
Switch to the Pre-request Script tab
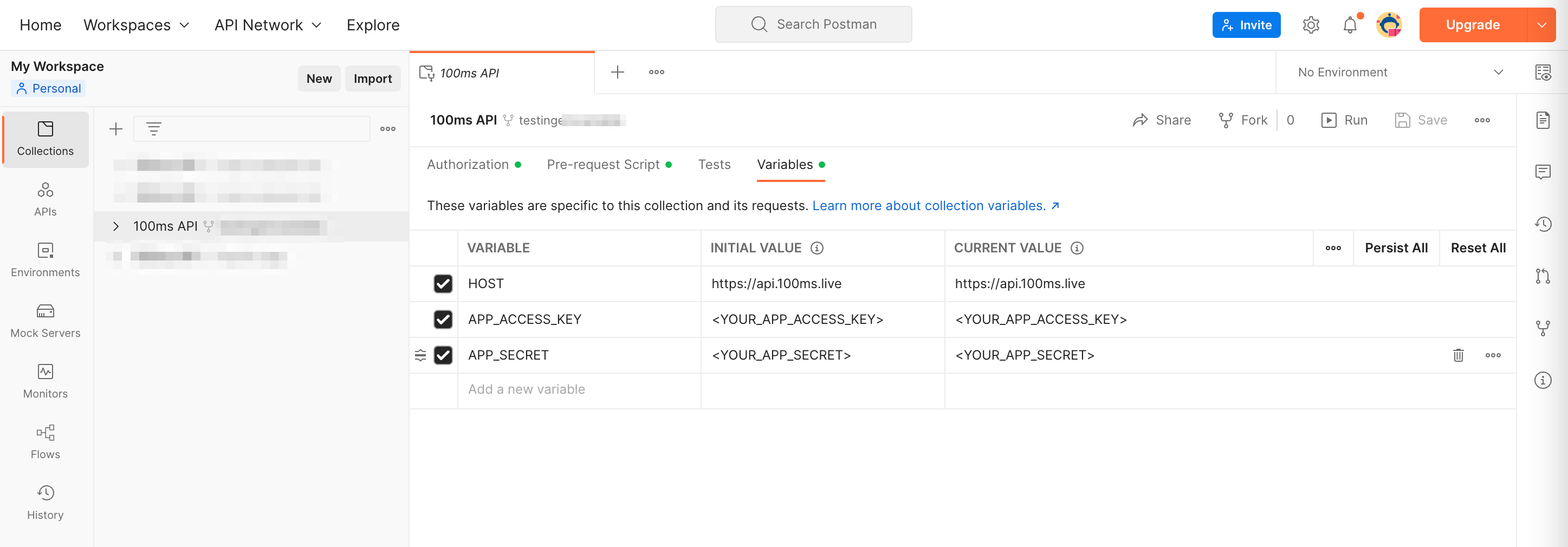pyautogui.click(x=602, y=165)
